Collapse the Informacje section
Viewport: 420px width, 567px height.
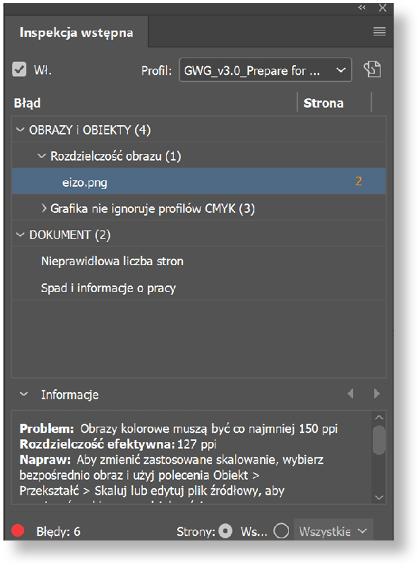pos(24,394)
